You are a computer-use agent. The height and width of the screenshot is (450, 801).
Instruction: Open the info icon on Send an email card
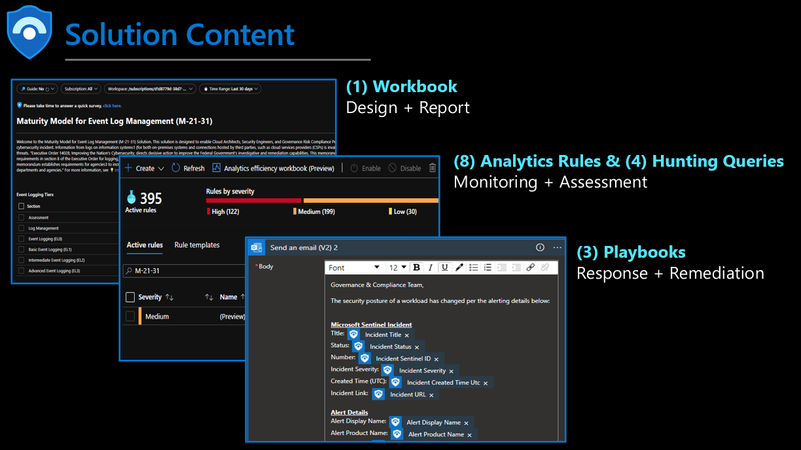(540, 247)
